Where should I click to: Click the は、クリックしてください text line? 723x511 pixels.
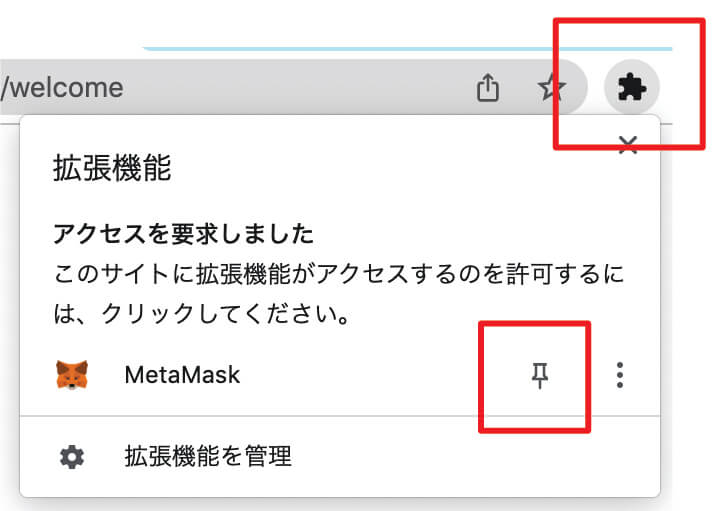[x=202, y=314]
